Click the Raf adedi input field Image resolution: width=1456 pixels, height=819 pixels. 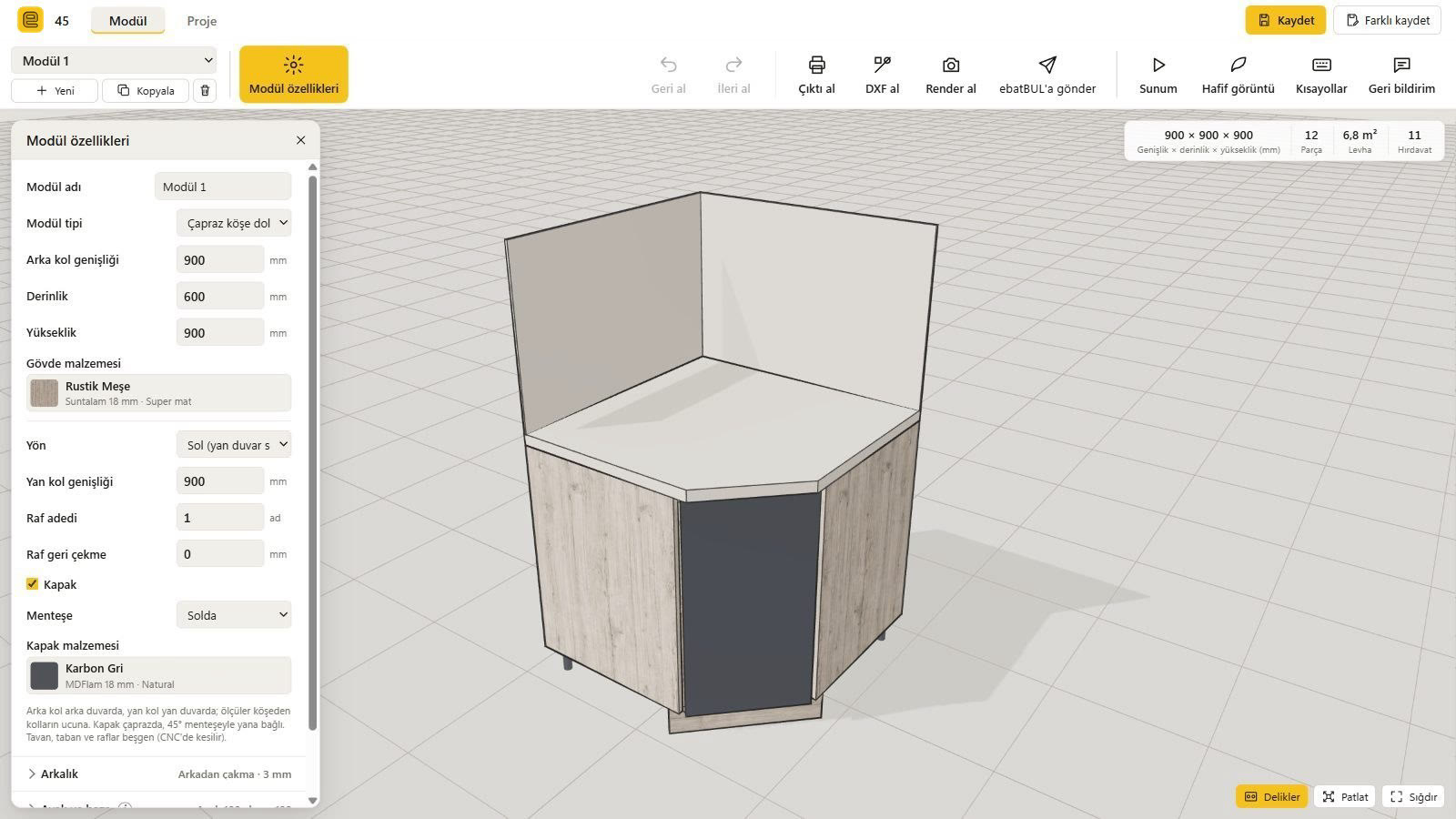(x=220, y=517)
